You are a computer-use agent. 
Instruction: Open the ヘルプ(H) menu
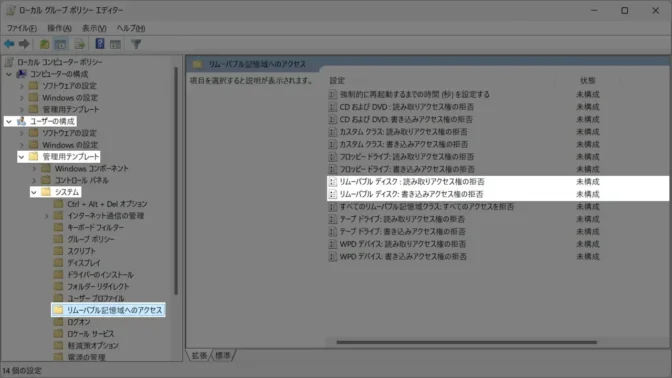coord(131,28)
